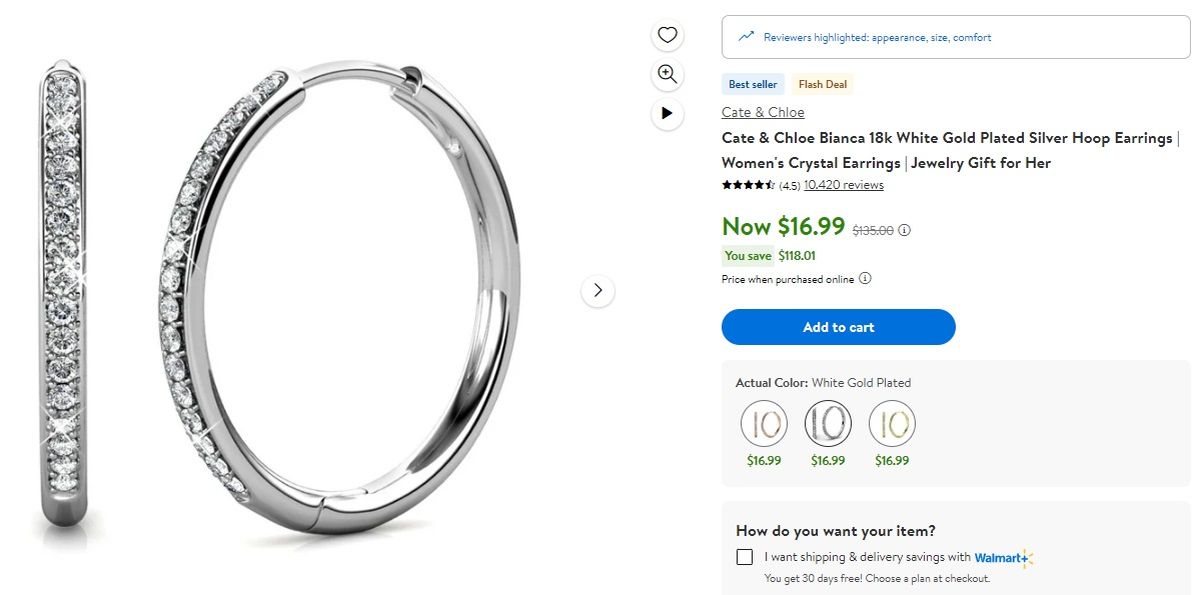This screenshot has height=595, width=1200.
Task: Select the middle color variant swatch
Action: pos(827,424)
